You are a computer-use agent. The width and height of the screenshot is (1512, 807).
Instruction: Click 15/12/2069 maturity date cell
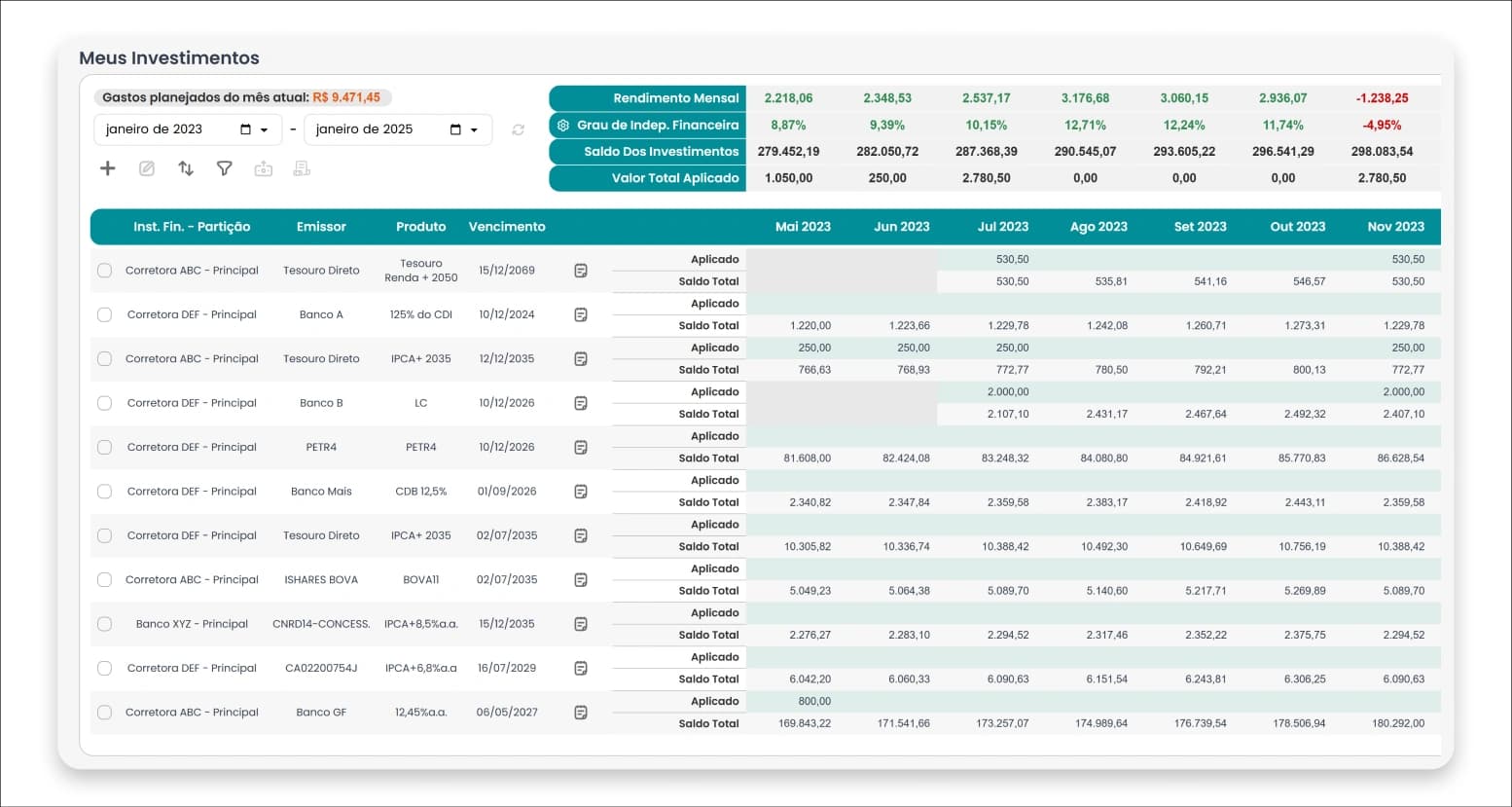click(507, 271)
